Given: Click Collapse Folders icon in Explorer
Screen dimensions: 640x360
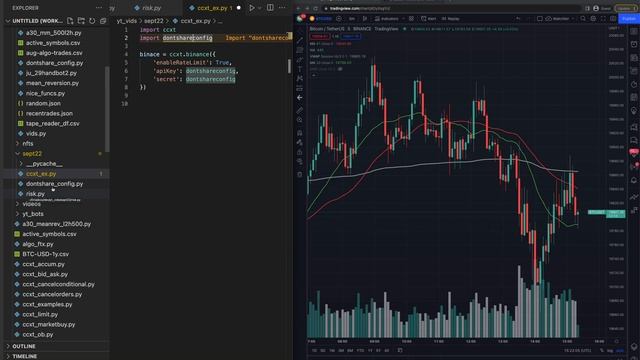Looking at the screenshot, I should [103, 21].
